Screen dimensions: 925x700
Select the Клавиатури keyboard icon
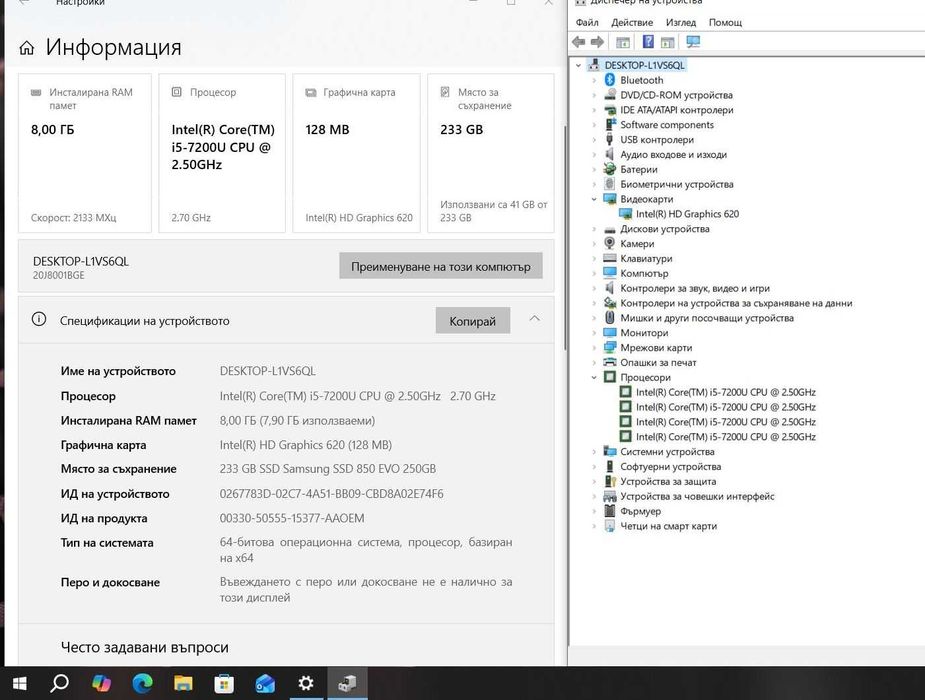[610, 258]
